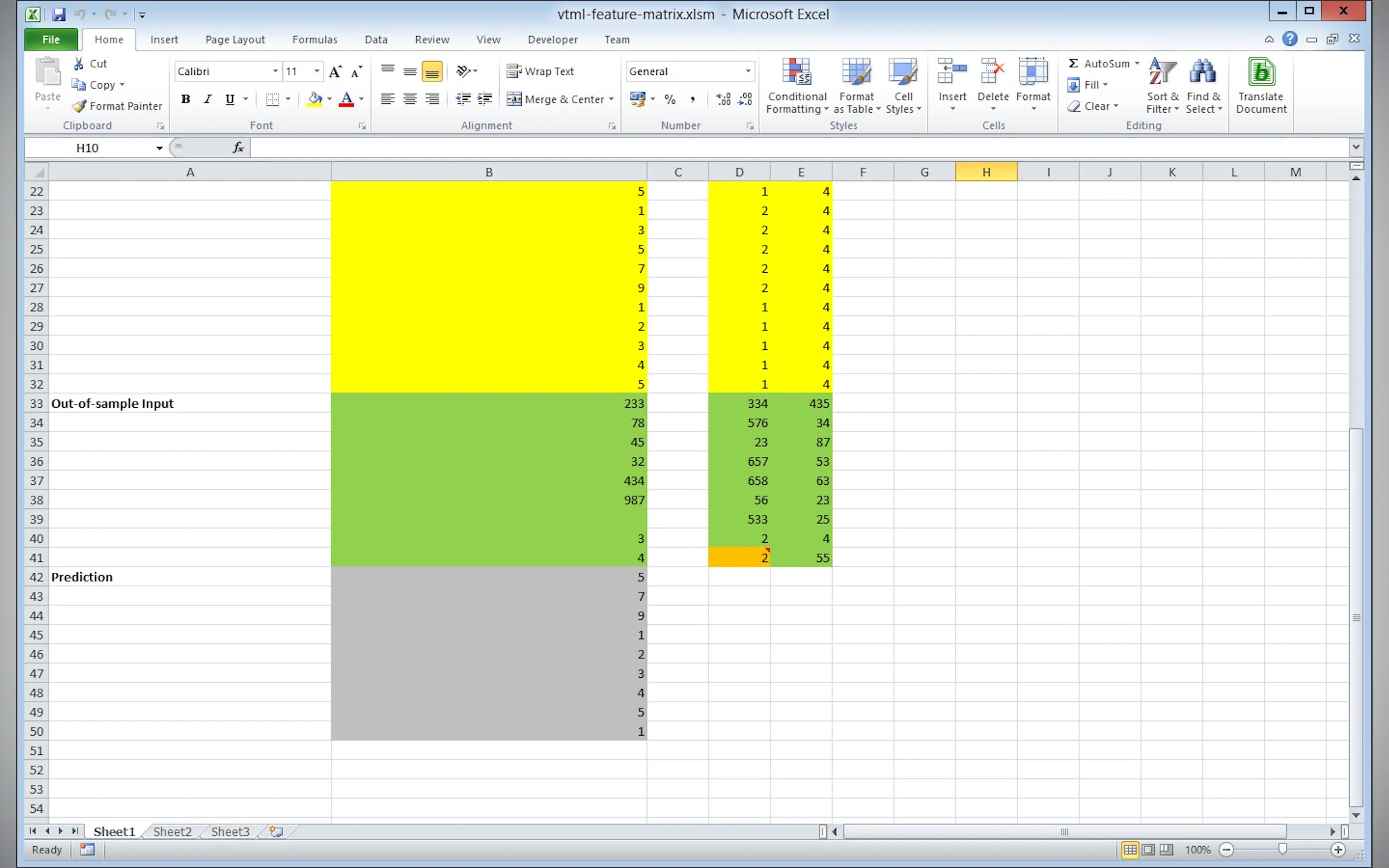This screenshot has width=1389, height=868.
Task: Click the Insert Function fx icon
Action: (238, 148)
